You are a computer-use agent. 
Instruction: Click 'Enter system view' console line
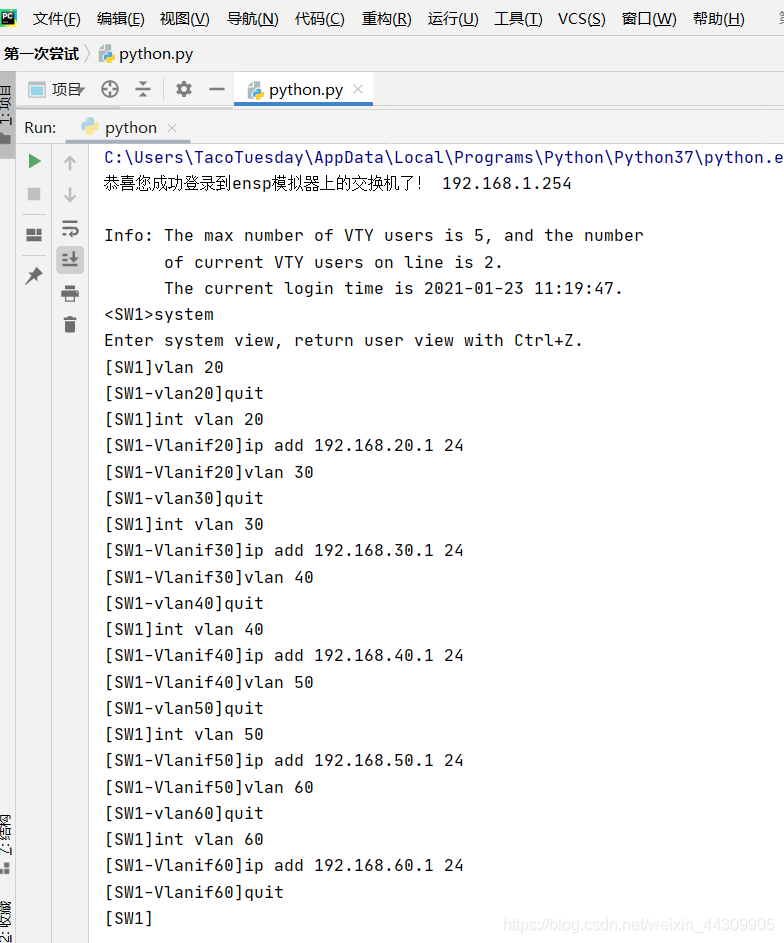[x=343, y=341]
